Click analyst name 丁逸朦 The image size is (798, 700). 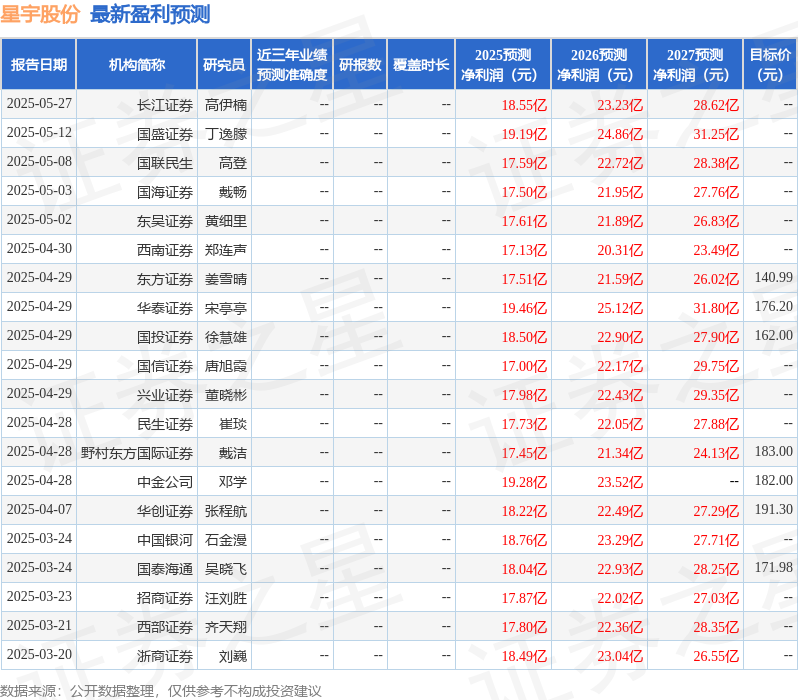(x=226, y=134)
